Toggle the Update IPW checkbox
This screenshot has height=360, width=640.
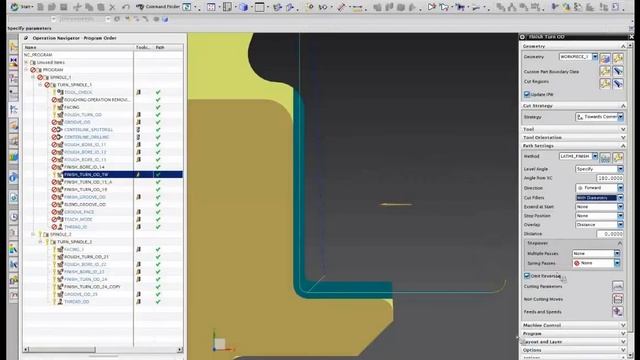point(527,94)
